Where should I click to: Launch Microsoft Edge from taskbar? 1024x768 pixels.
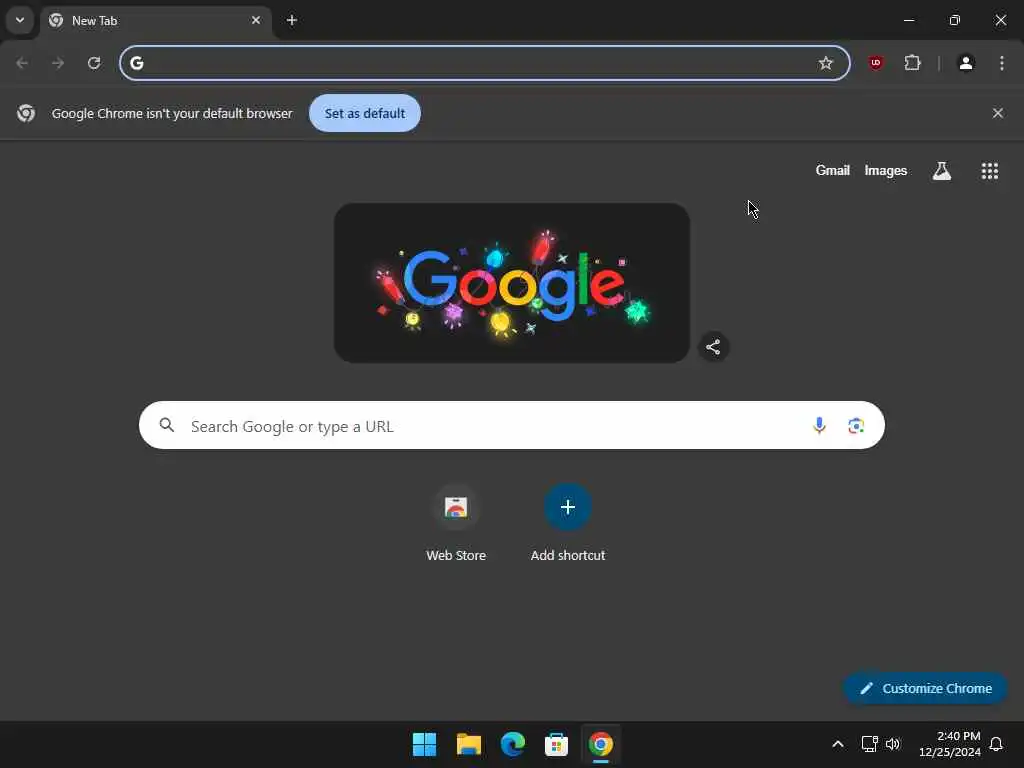click(513, 744)
